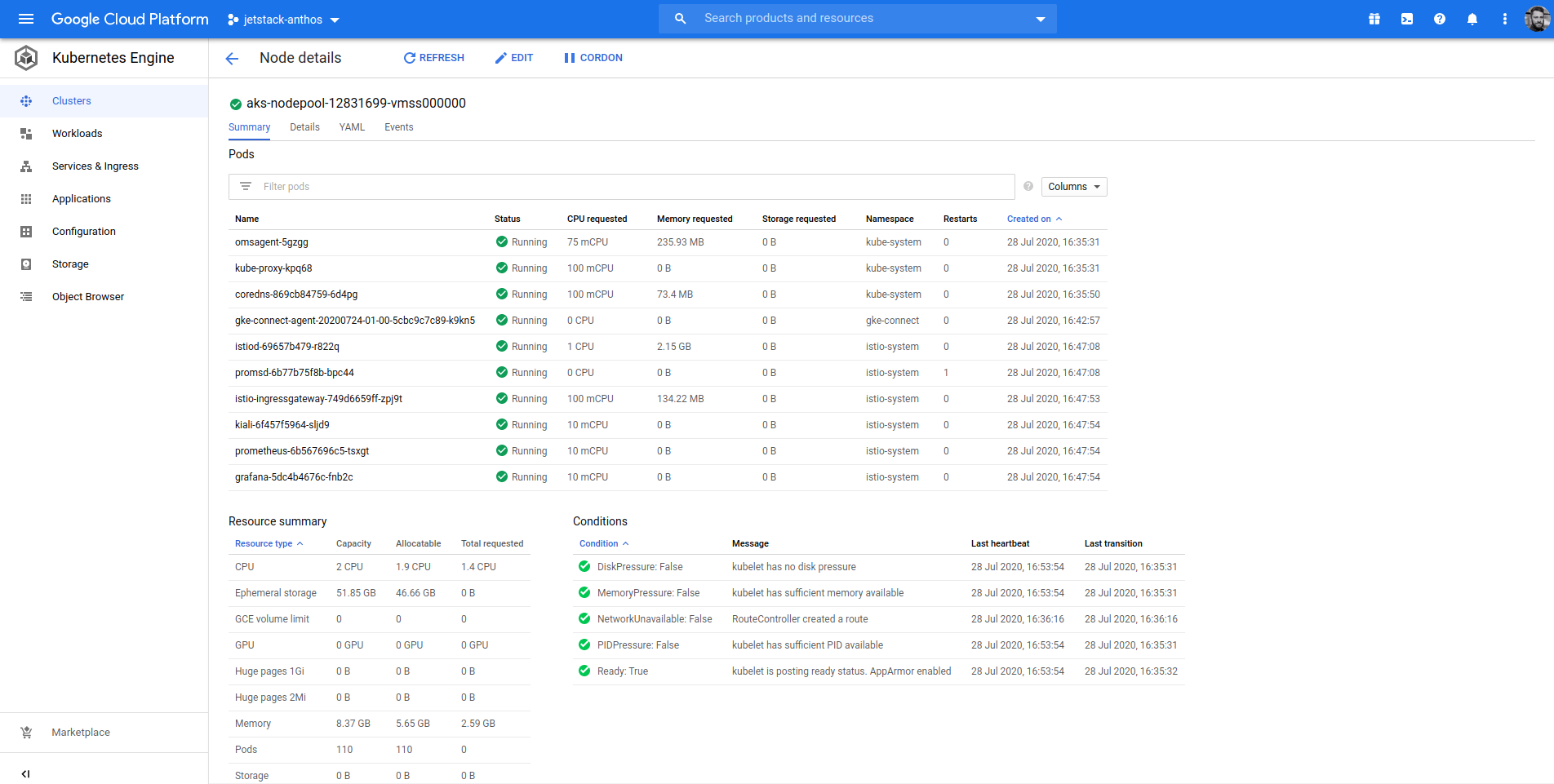Click the REFRESH button
Screen dimensions: 1554x784
(433, 58)
